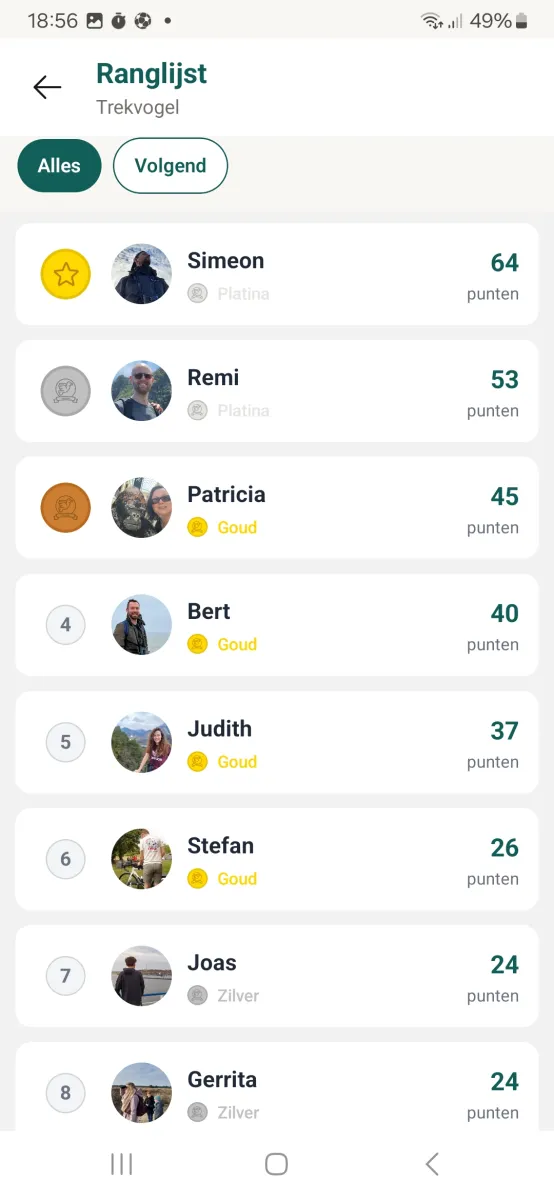Tap the back arrow icon
Image resolution: width=554 pixels, height=1200 pixels.
[47, 87]
